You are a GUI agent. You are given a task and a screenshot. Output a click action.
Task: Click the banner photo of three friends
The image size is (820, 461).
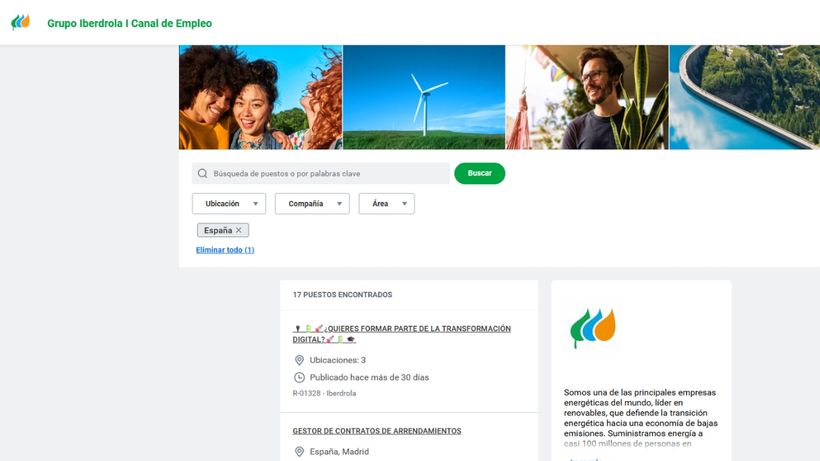tap(260, 97)
